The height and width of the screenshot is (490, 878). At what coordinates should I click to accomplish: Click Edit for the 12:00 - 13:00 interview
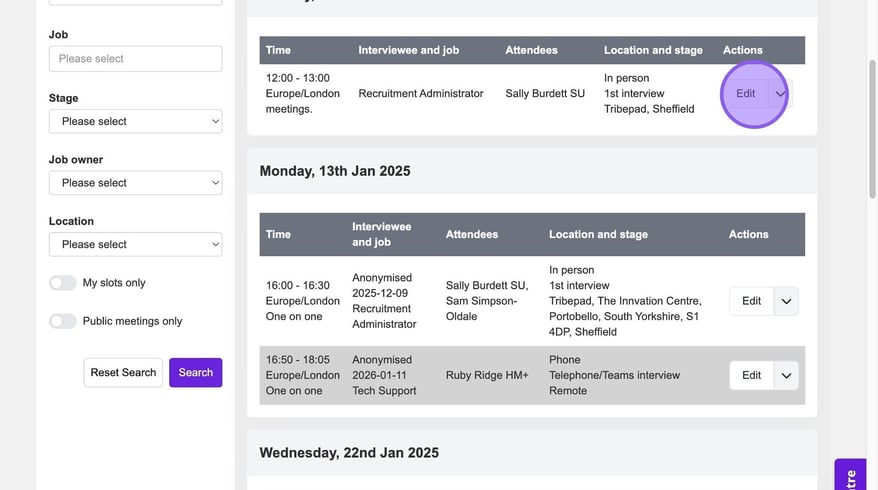(745, 94)
